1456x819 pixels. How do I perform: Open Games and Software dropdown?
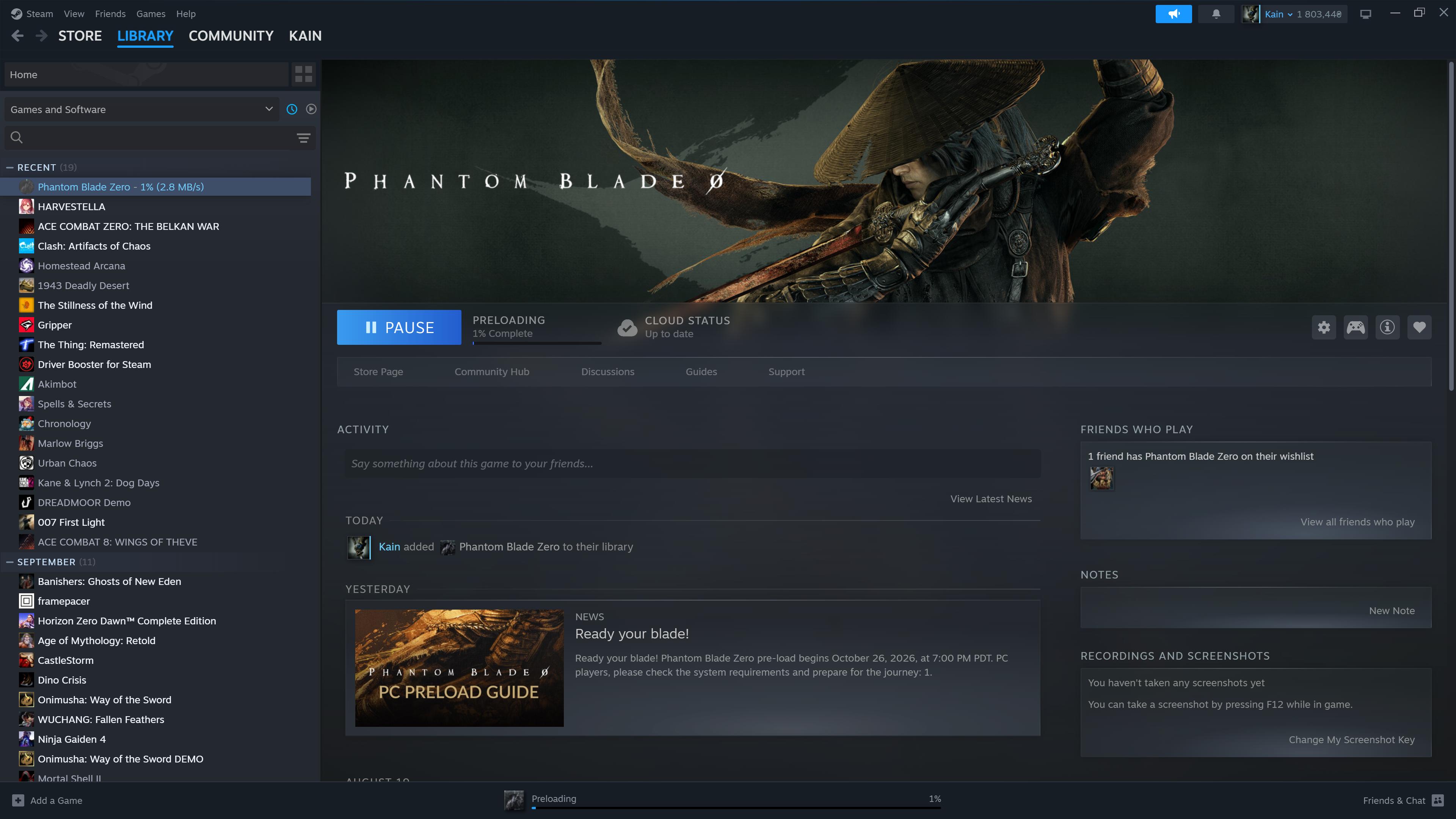[x=142, y=109]
